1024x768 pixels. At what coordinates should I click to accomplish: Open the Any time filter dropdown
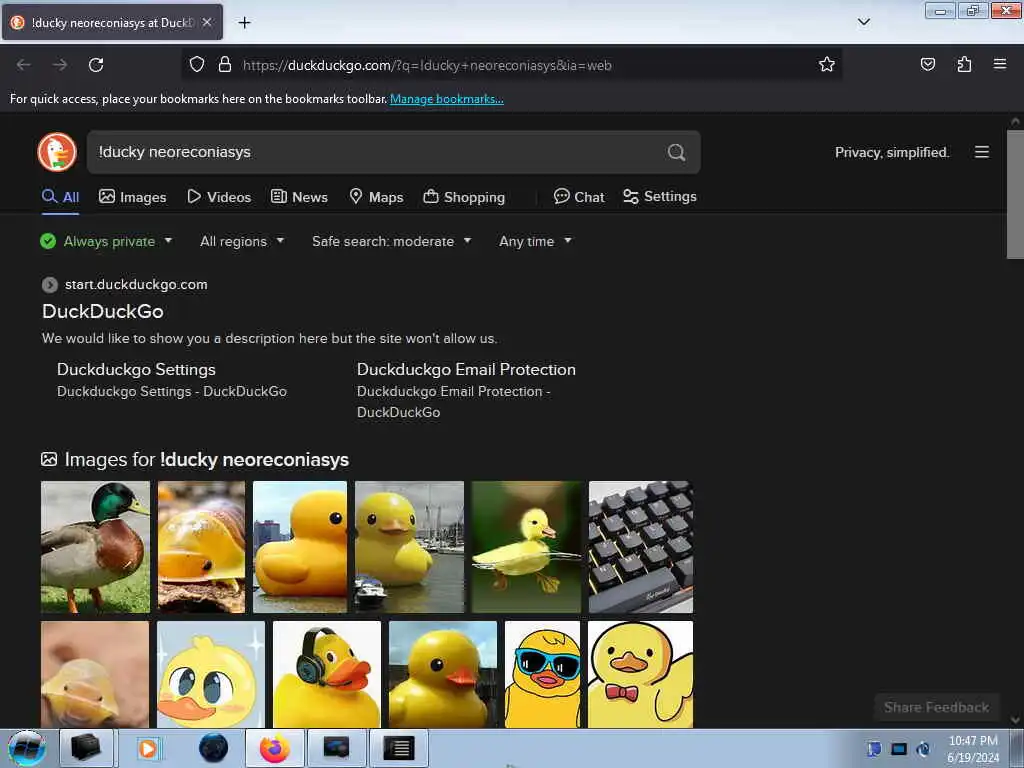point(536,241)
